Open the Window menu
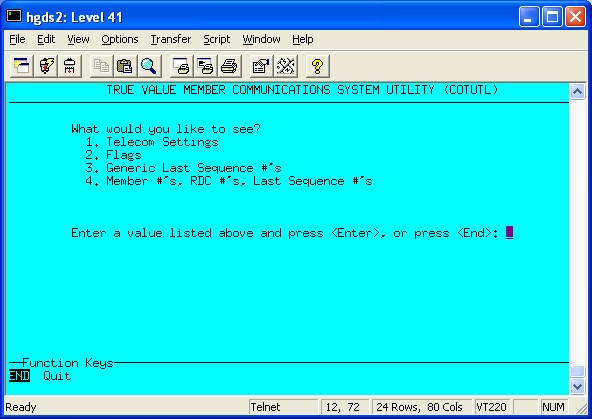592x419 pixels. [x=261, y=39]
